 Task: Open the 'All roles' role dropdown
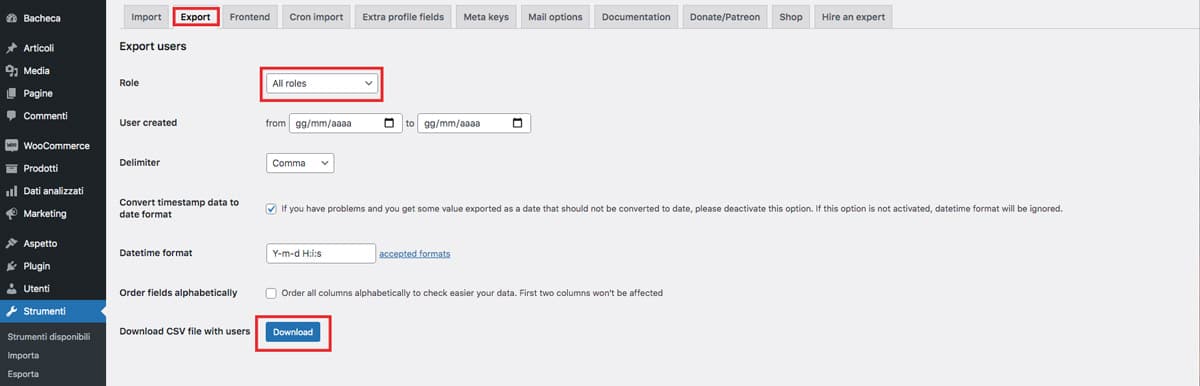[x=323, y=83]
